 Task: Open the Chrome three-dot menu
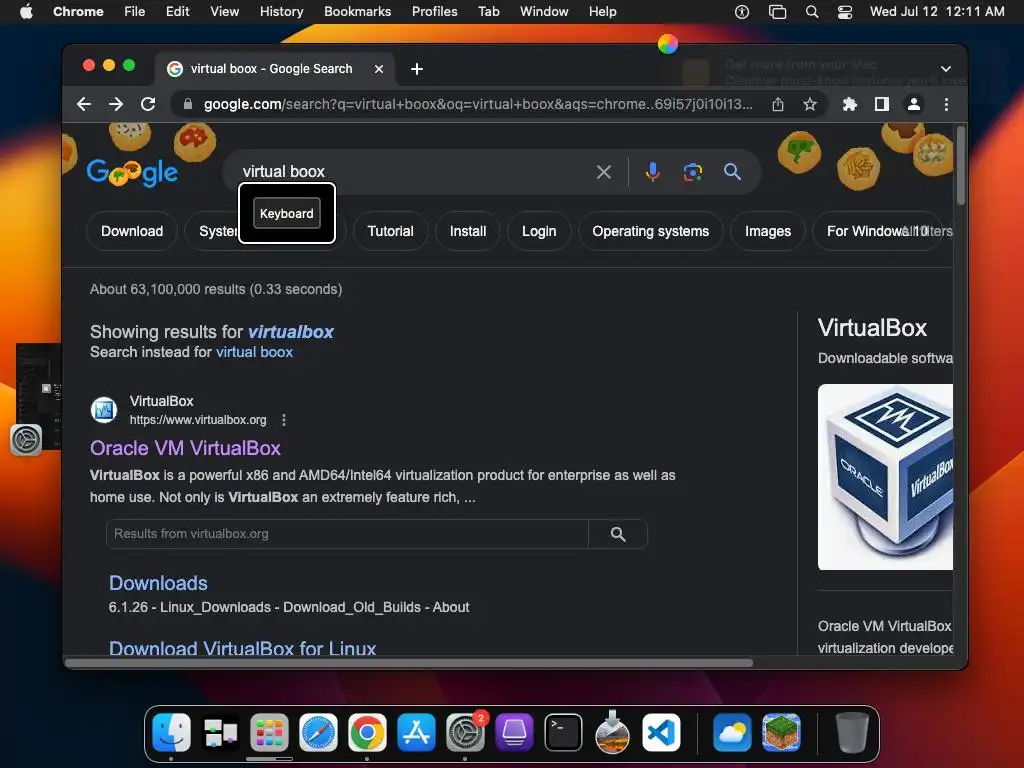[946, 104]
